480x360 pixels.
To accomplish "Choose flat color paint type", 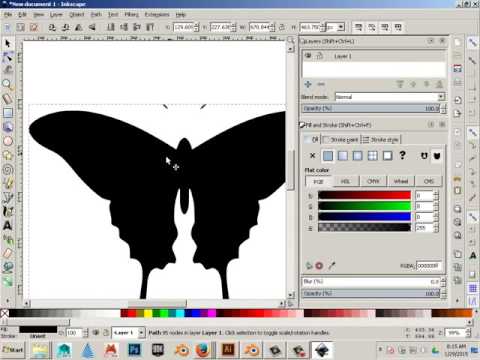I will [x=328, y=156].
